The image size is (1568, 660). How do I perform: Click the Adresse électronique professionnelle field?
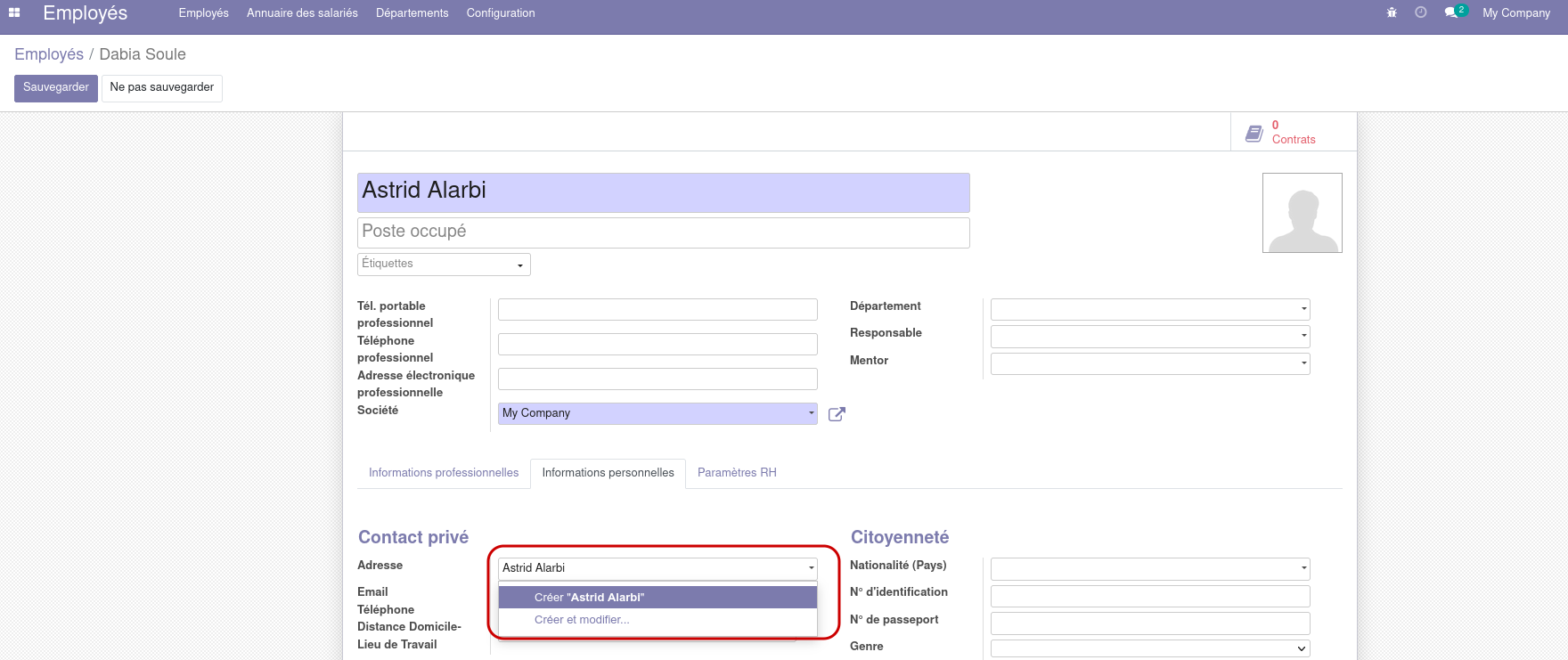[x=657, y=379]
